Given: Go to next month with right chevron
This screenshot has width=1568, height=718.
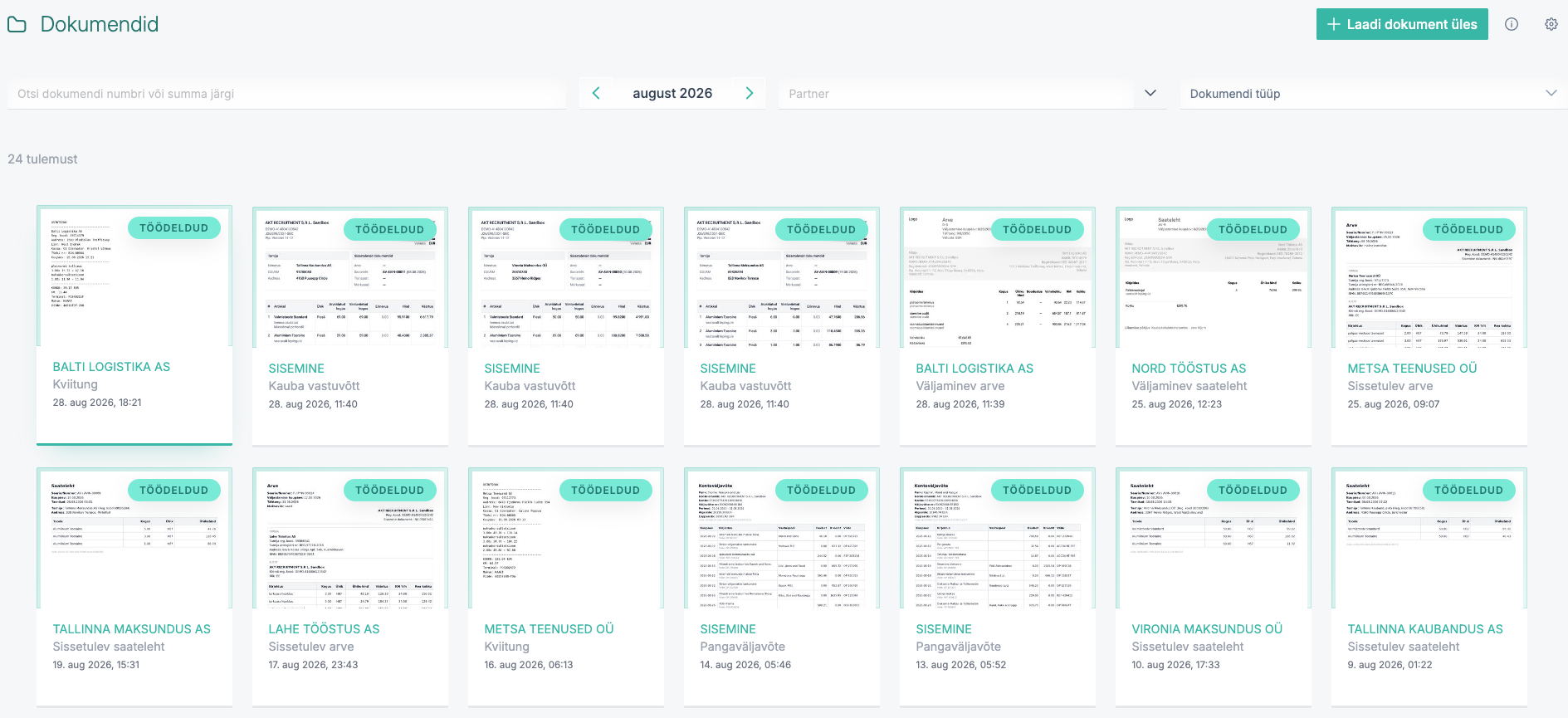Looking at the screenshot, I should tap(749, 93).
